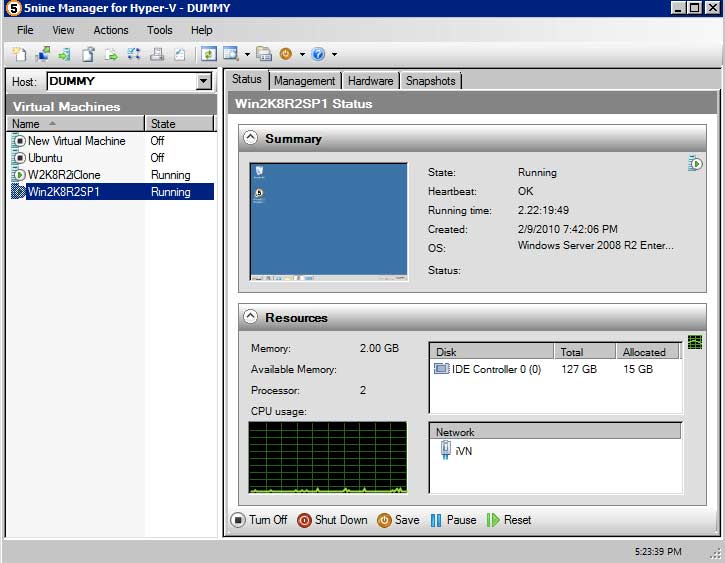The width and height of the screenshot is (725, 563).
Task: Open the Help menu
Action: point(202,30)
